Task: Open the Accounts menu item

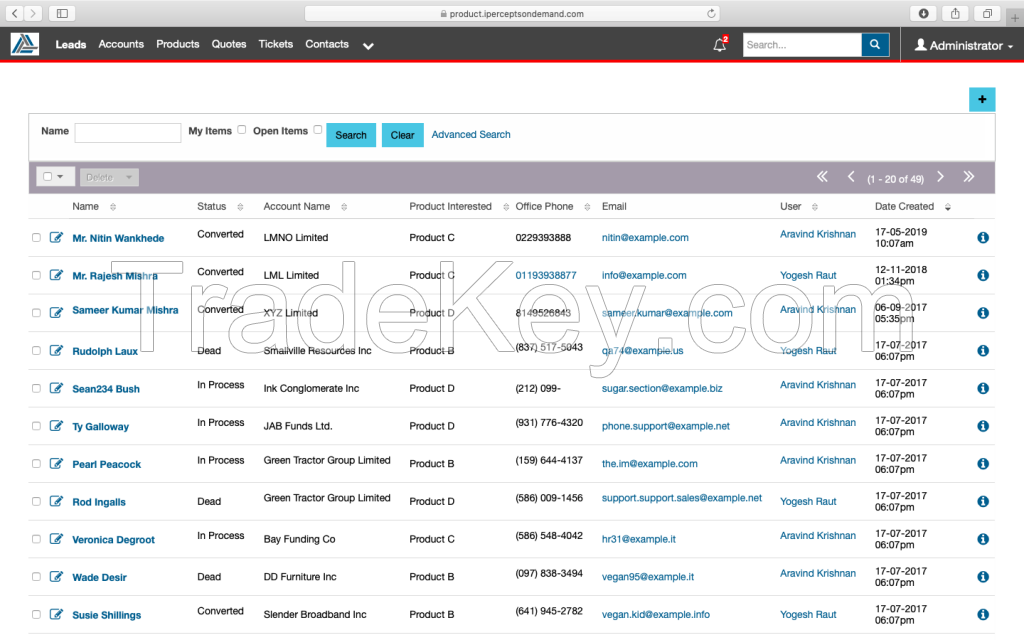Action: [121, 44]
